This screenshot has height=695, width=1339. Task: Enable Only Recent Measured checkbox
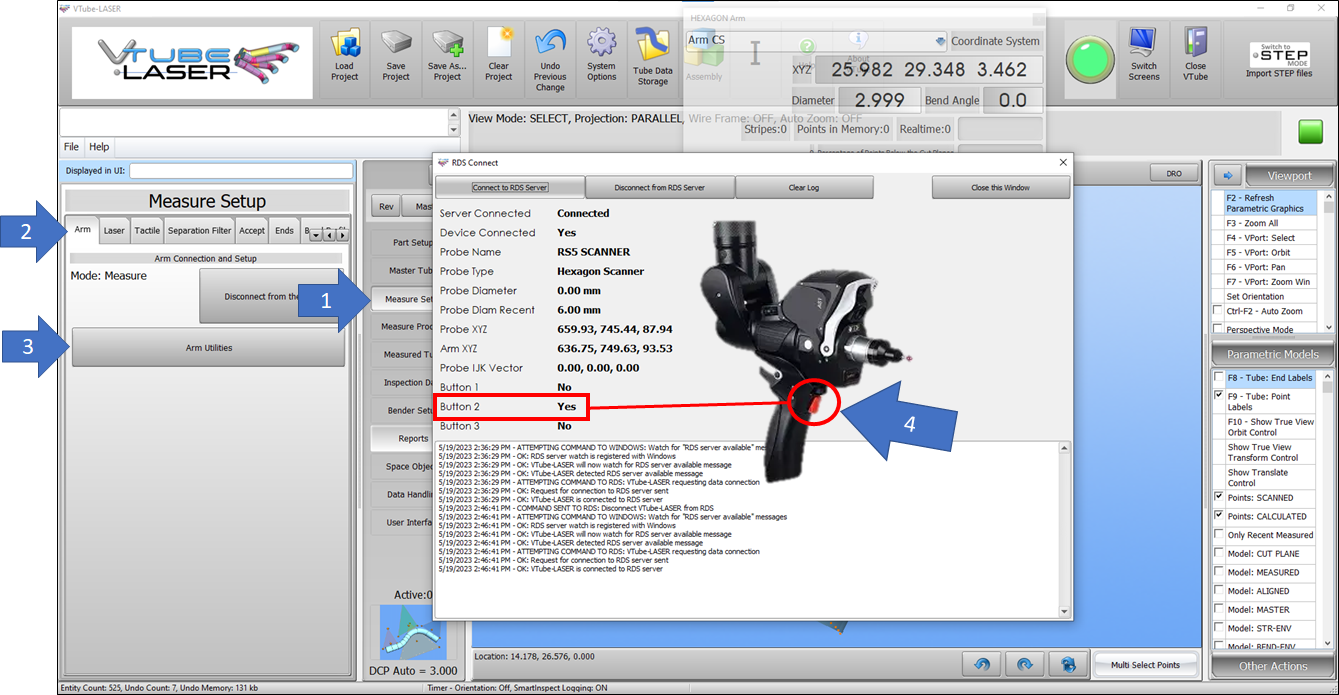[x=1218, y=535]
